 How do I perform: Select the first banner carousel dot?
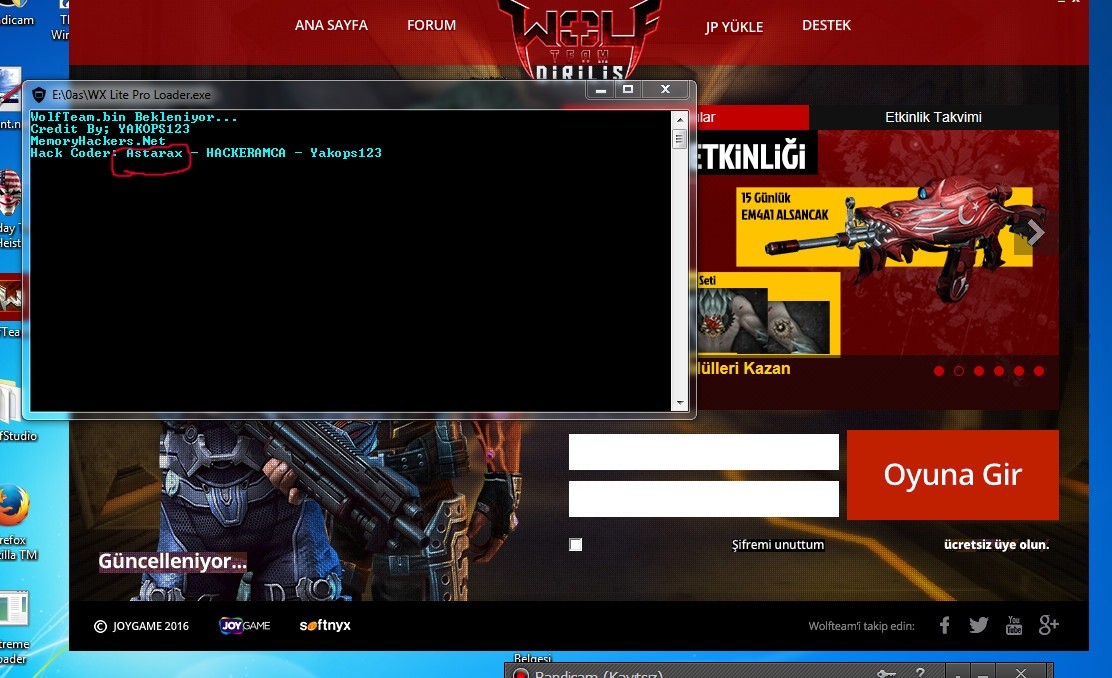[x=939, y=371]
